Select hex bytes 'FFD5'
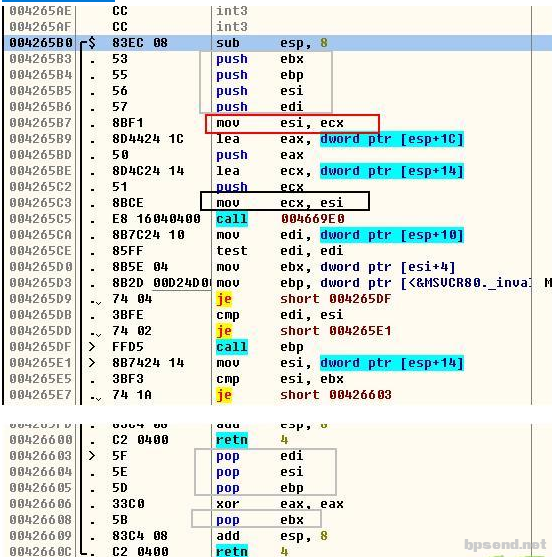The height and width of the screenshot is (557, 552). point(128,347)
